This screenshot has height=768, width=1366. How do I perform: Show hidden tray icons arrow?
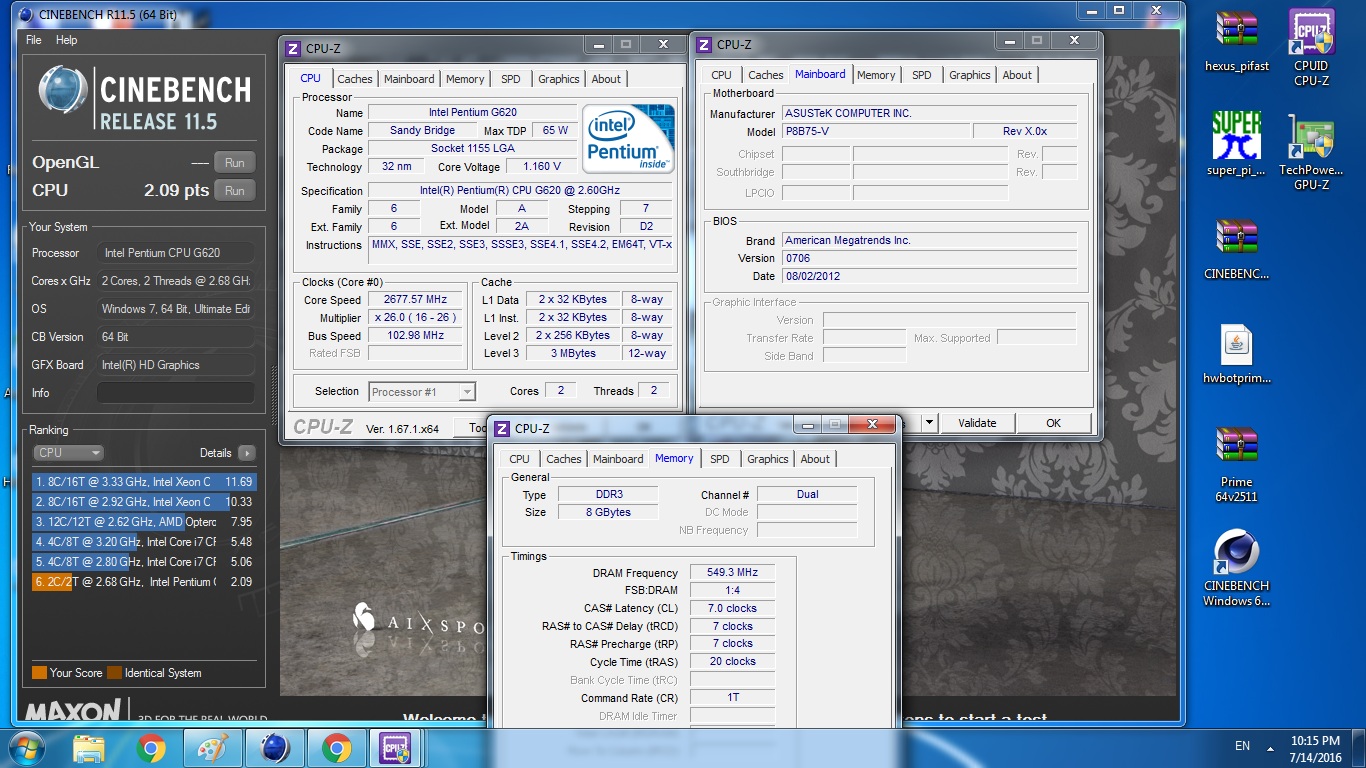[x=1270, y=747]
